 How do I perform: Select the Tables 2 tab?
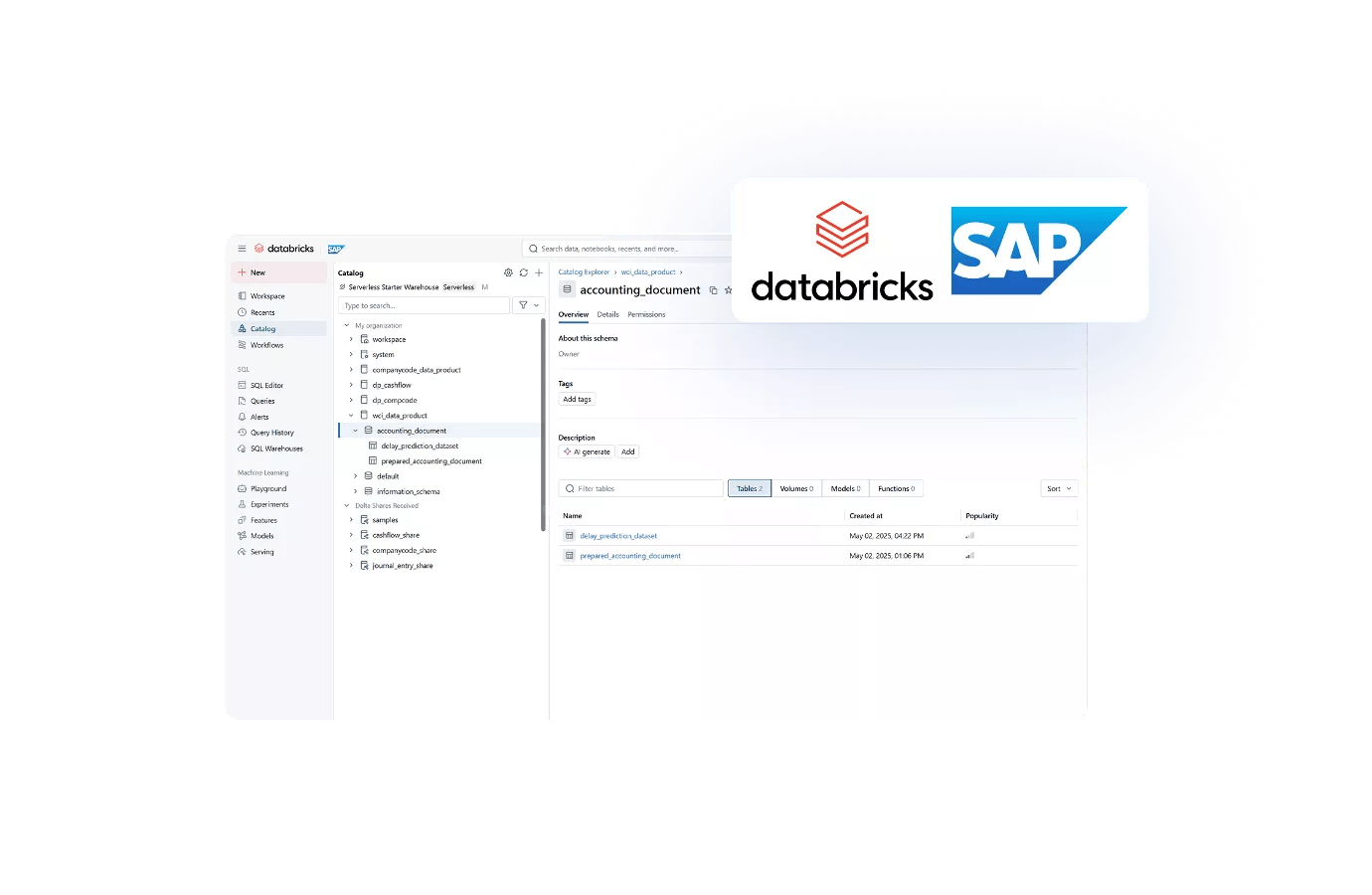(x=750, y=488)
